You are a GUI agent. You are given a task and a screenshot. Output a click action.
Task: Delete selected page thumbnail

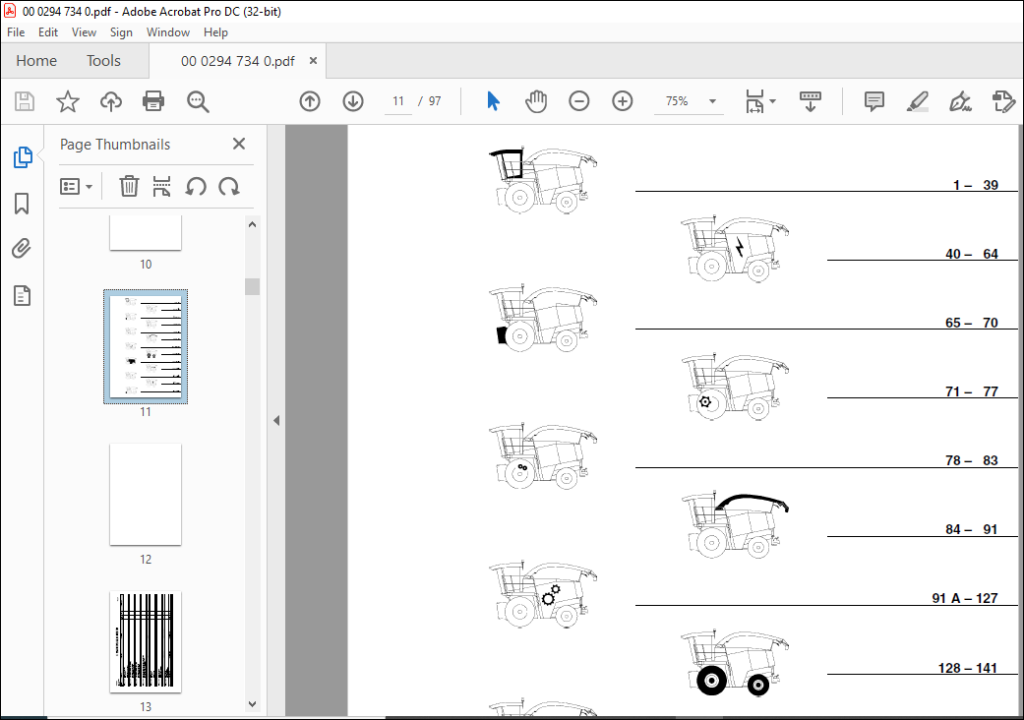tap(129, 186)
